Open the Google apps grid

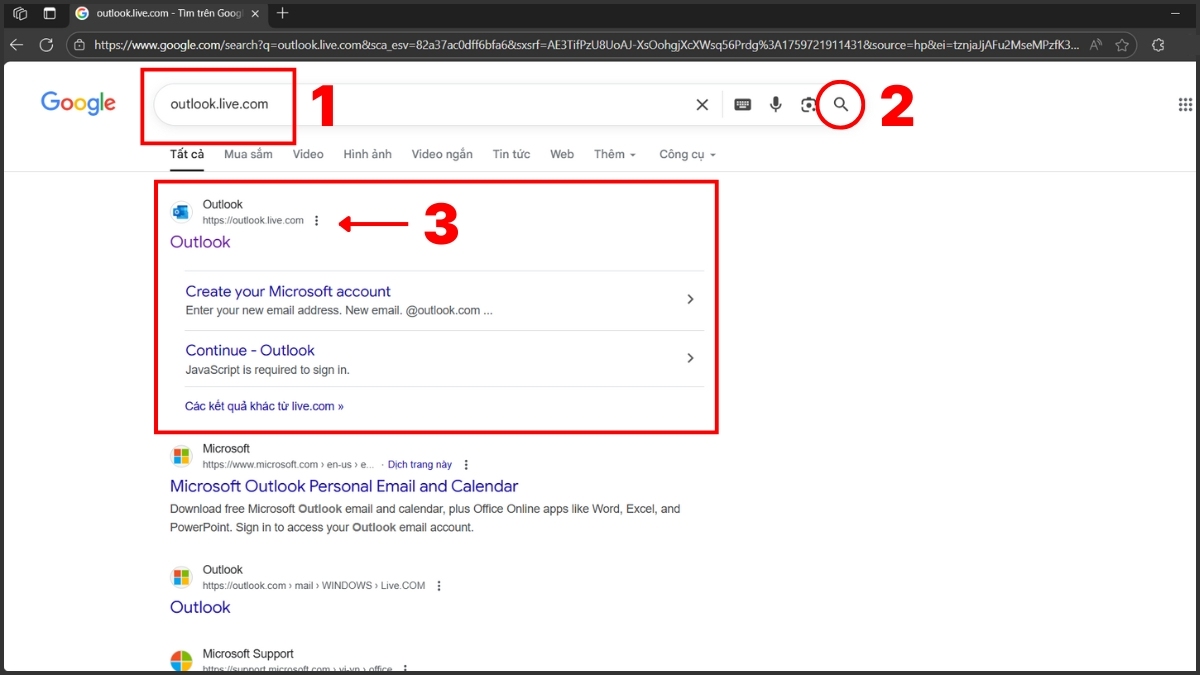tap(1185, 104)
